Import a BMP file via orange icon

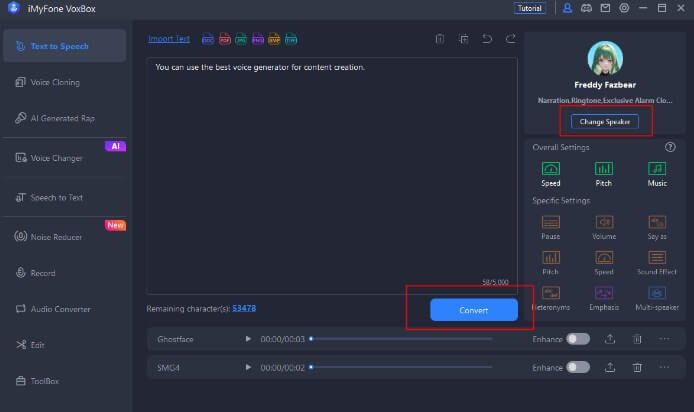pyautogui.click(x=274, y=39)
